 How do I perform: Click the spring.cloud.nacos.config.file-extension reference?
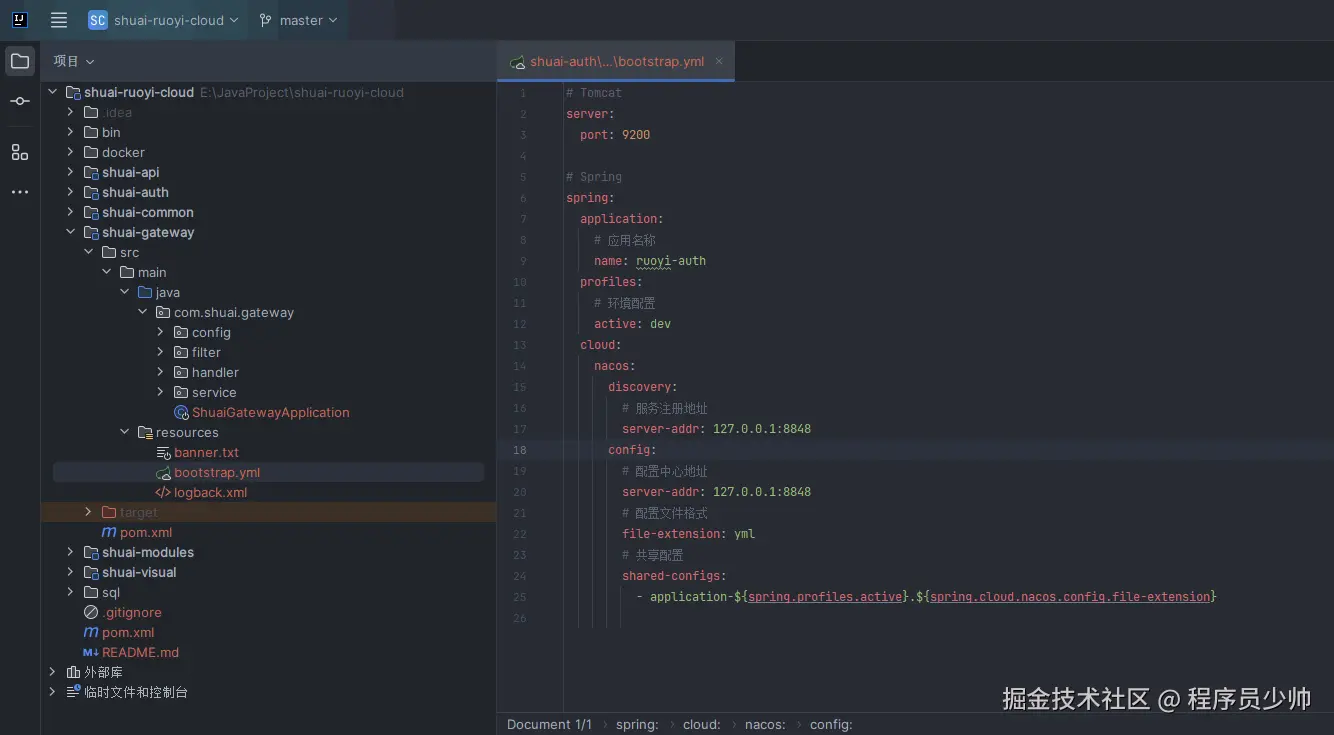point(1070,597)
